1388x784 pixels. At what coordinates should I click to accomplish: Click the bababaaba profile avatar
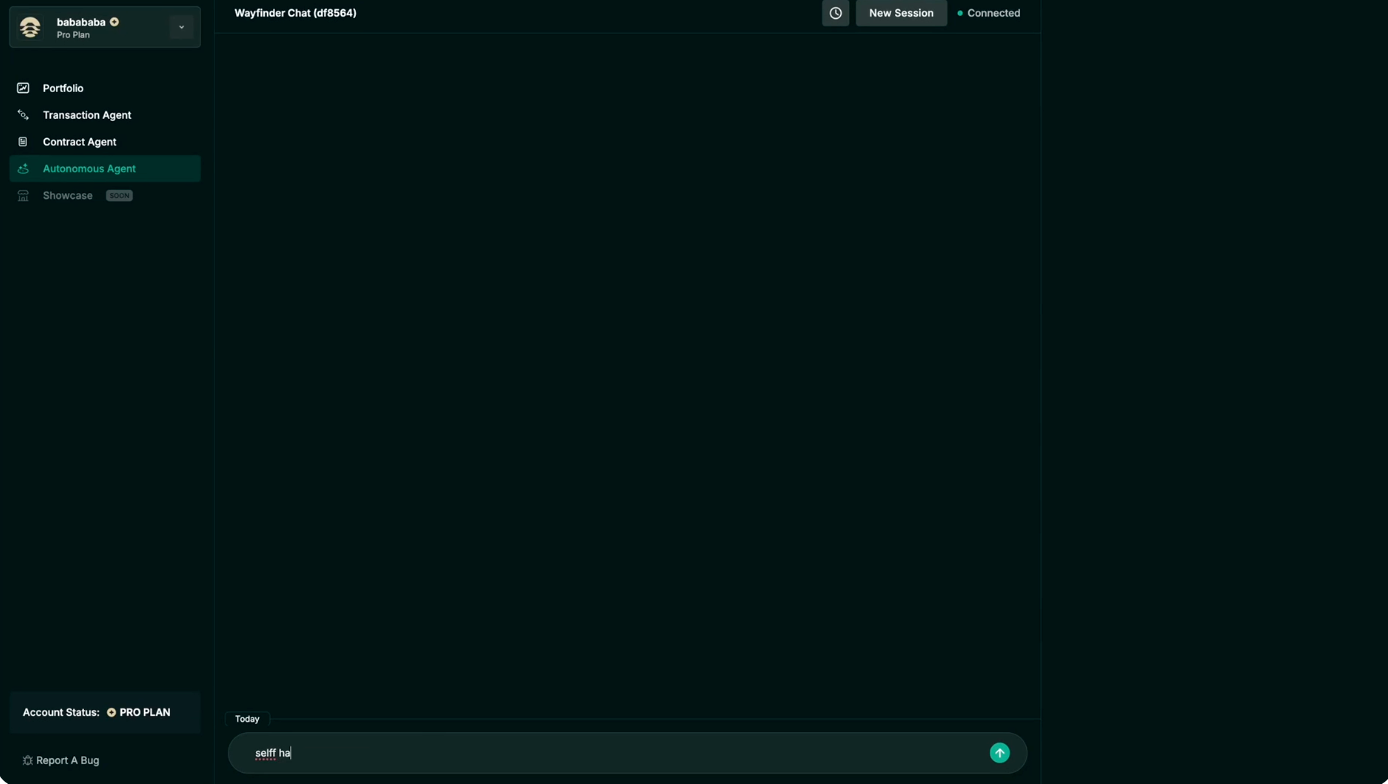[30, 27]
